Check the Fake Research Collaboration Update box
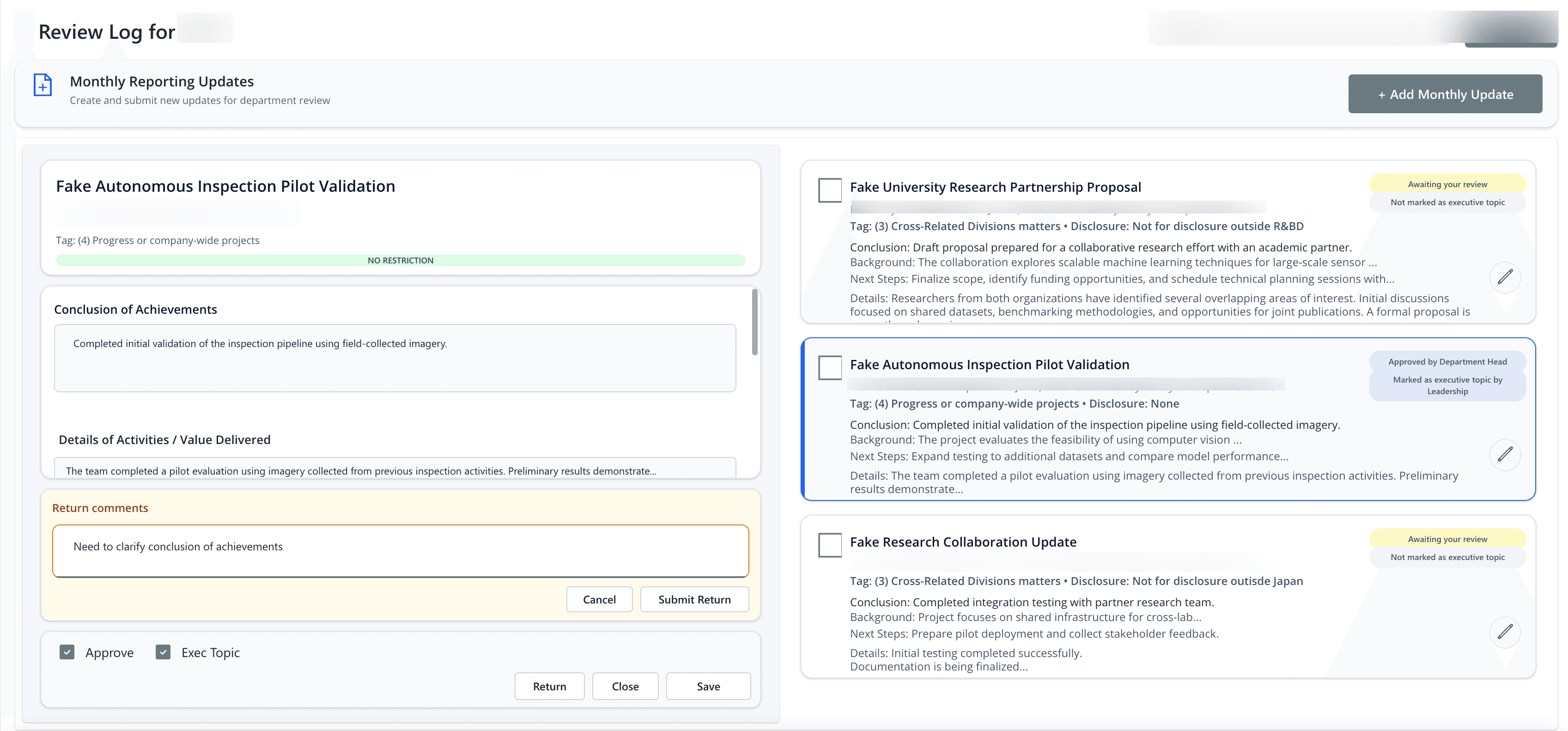 pos(830,545)
